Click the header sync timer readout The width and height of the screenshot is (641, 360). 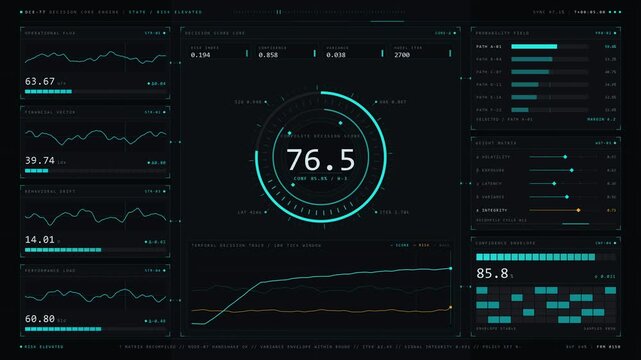click(590, 12)
